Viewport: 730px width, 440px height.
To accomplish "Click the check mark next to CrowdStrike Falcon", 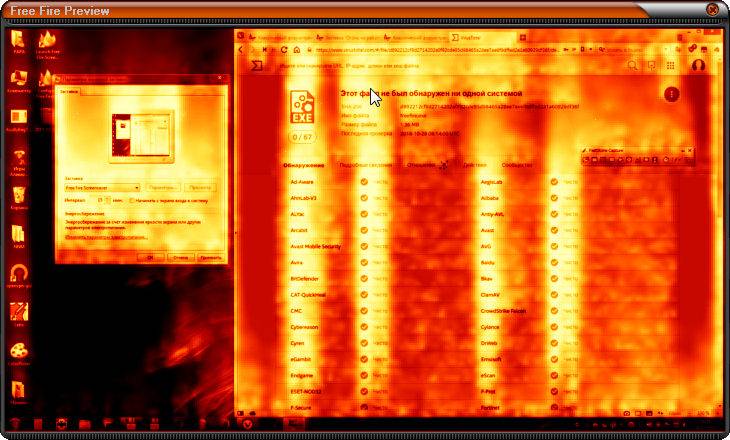I will [x=554, y=311].
